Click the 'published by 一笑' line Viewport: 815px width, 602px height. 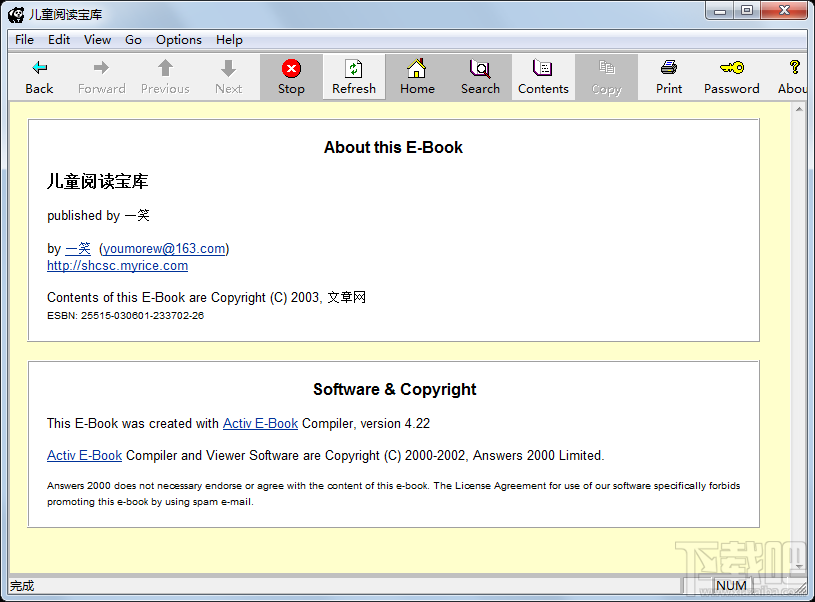(98, 215)
